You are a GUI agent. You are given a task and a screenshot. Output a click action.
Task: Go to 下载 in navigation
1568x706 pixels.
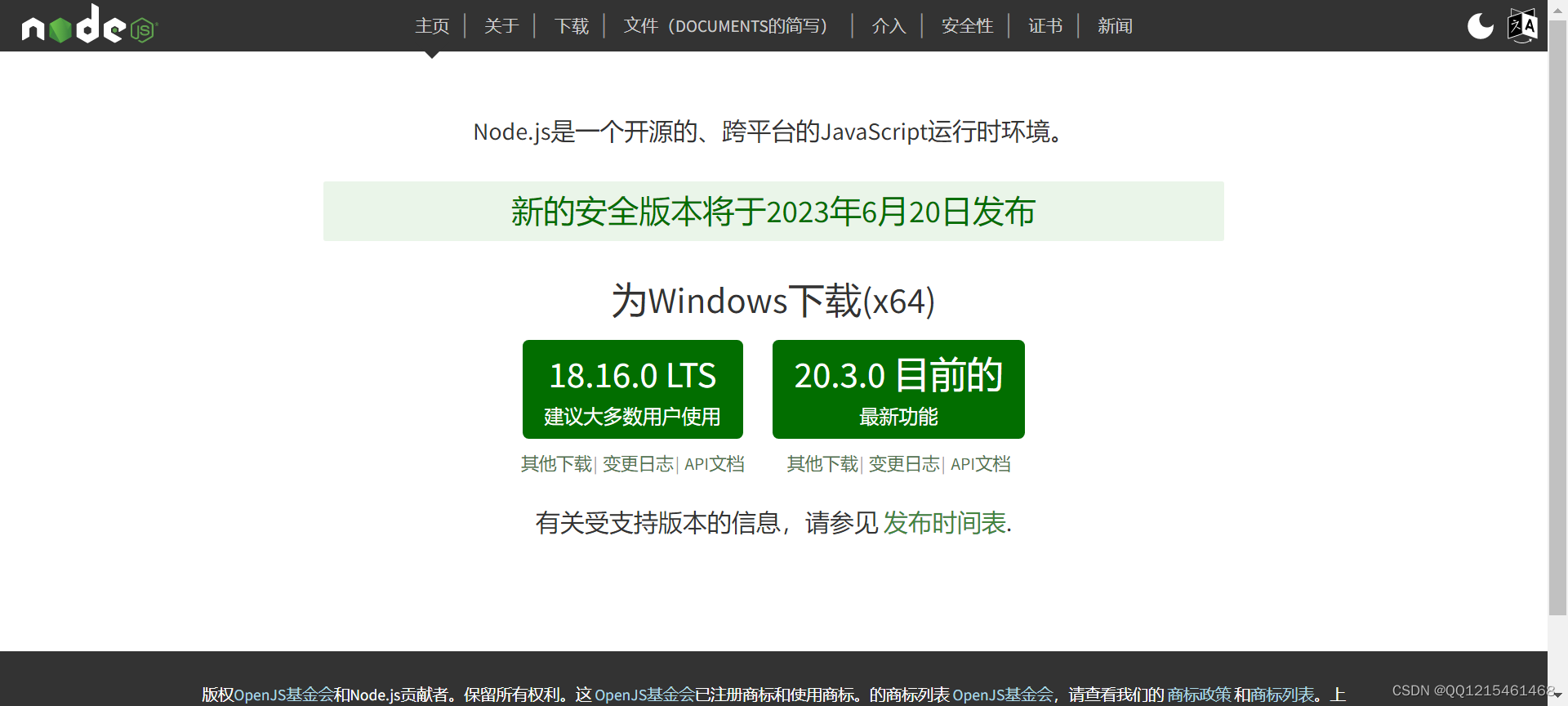click(x=572, y=26)
